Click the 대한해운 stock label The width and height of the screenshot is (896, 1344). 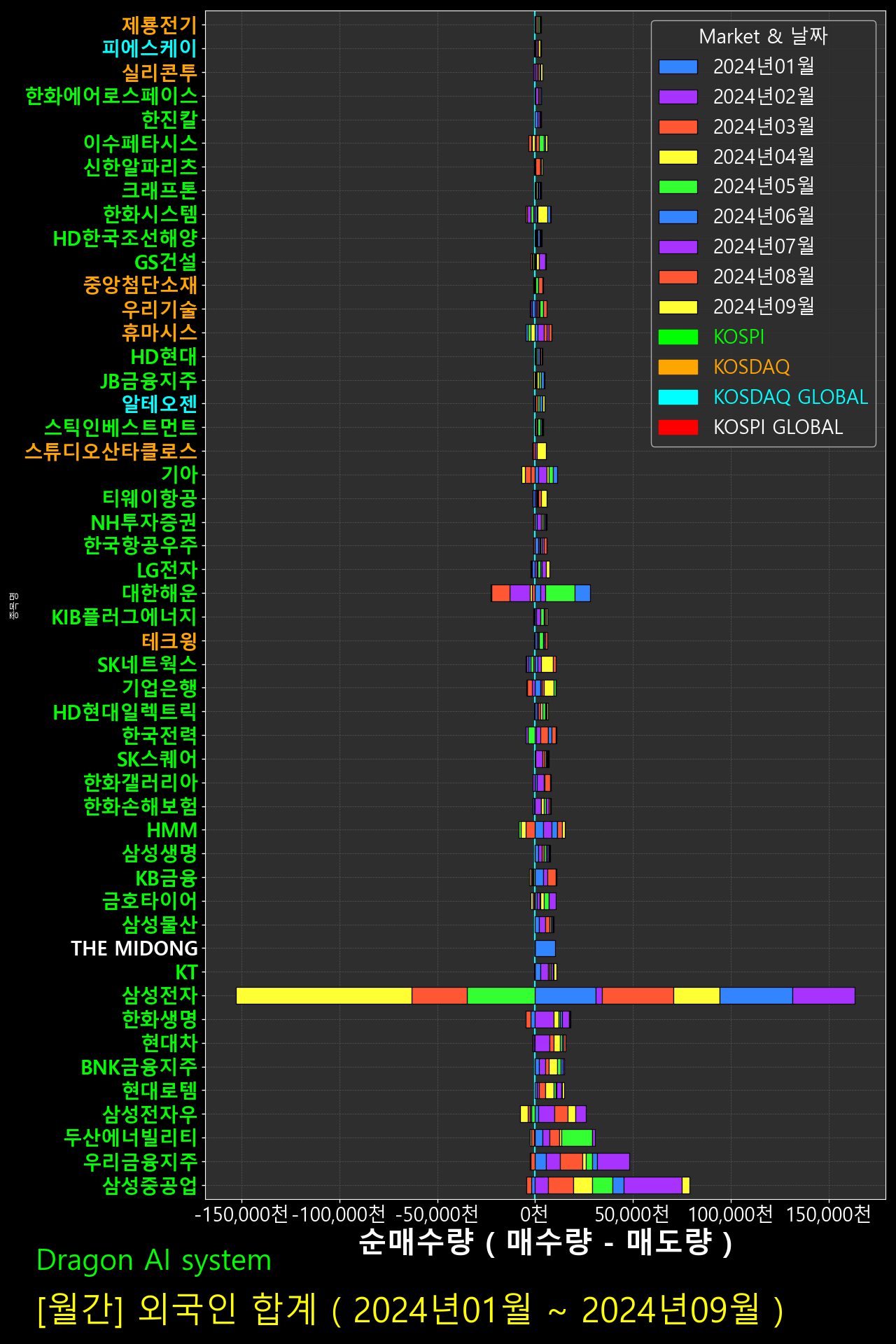160,594
